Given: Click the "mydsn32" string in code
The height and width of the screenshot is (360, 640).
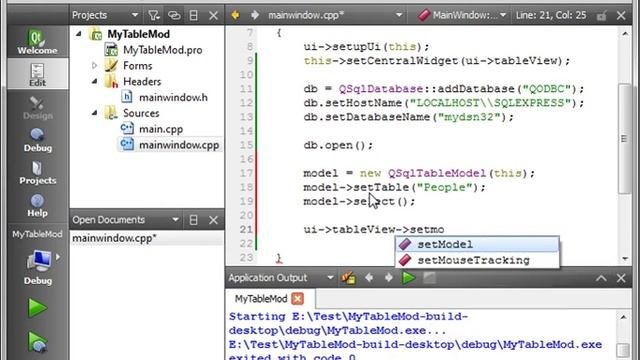Looking at the screenshot, I should pyautogui.click(x=469, y=117).
